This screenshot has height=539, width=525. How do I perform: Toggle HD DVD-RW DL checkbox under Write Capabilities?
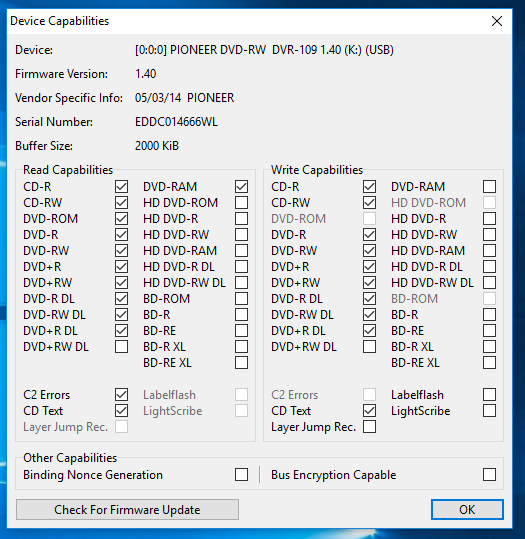489,283
